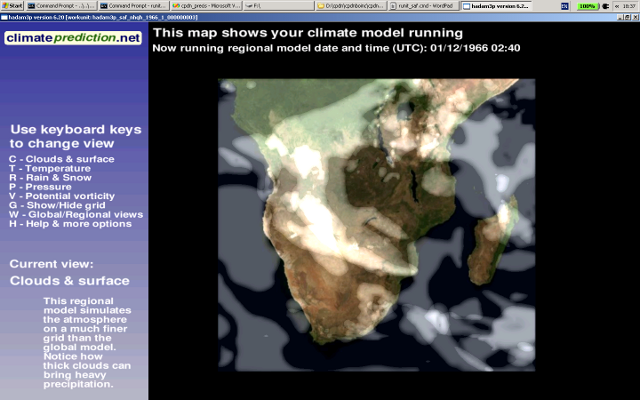This screenshot has height=400, width=640.
Task: Minimize the hadam3p window
Action: [620, 17]
